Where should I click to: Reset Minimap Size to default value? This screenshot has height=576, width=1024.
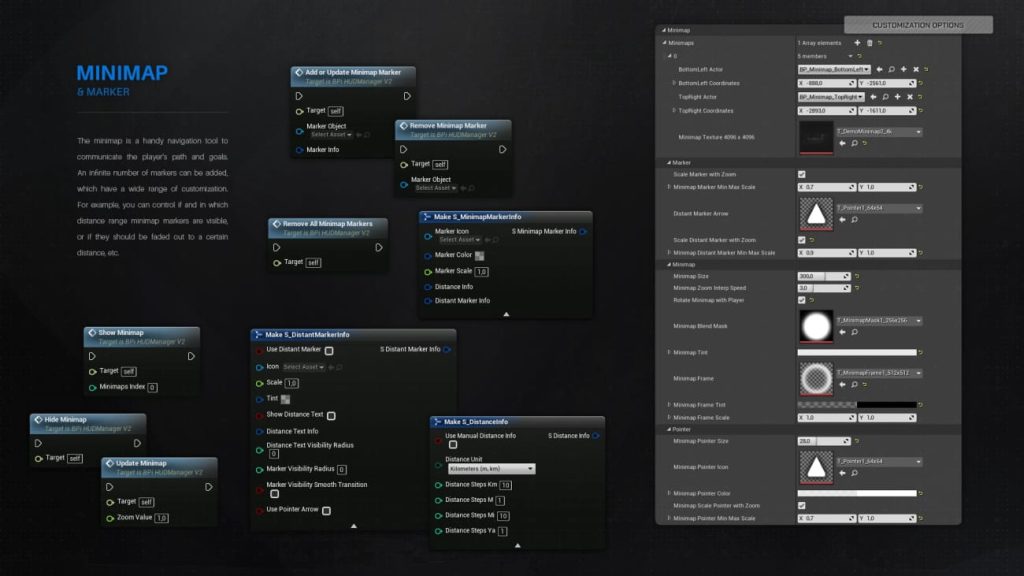click(x=857, y=276)
